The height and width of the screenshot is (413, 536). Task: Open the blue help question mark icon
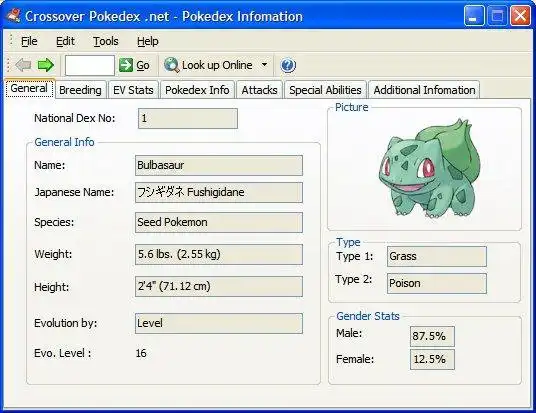[288, 65]
